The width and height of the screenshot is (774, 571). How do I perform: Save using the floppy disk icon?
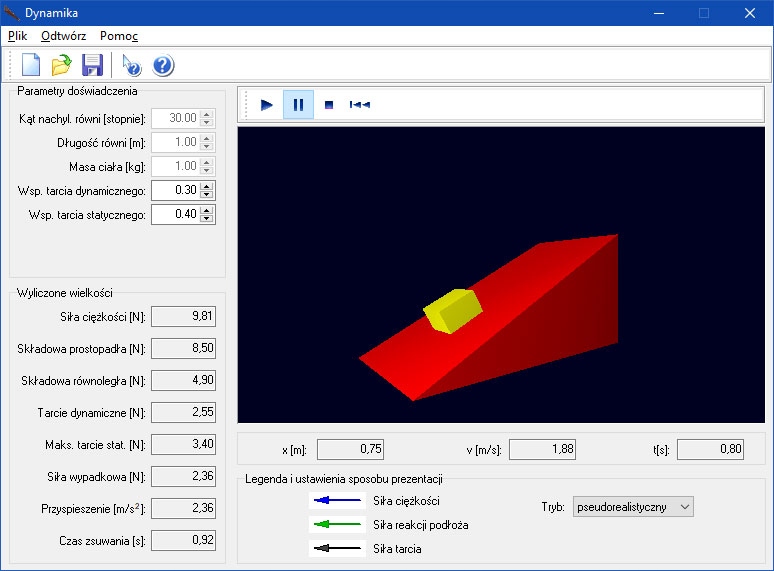93,66
